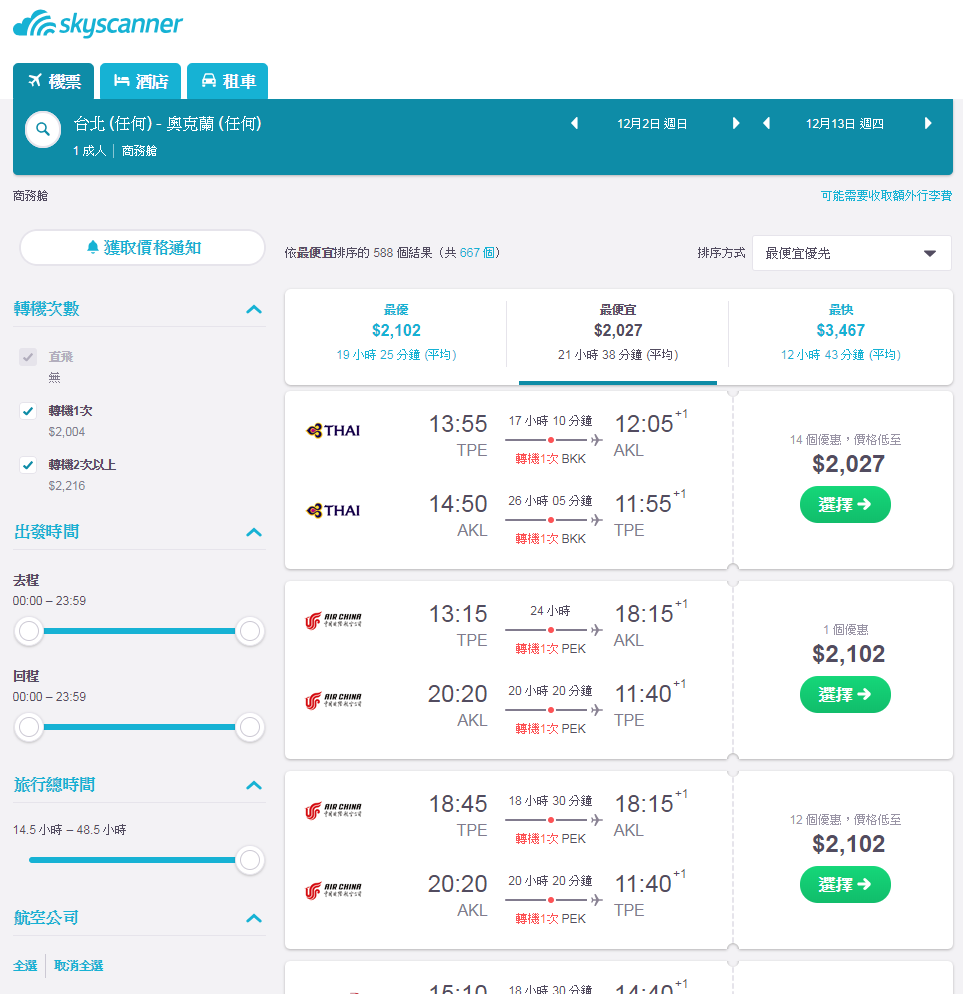Click 1 成人 passenger text

pyautogui.click(x=89, y=151)
